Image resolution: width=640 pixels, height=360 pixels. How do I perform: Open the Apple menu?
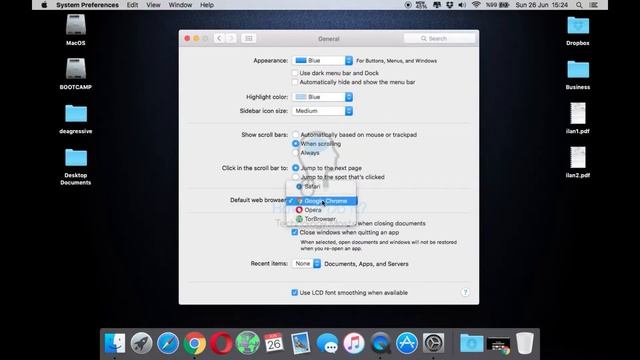44,5
